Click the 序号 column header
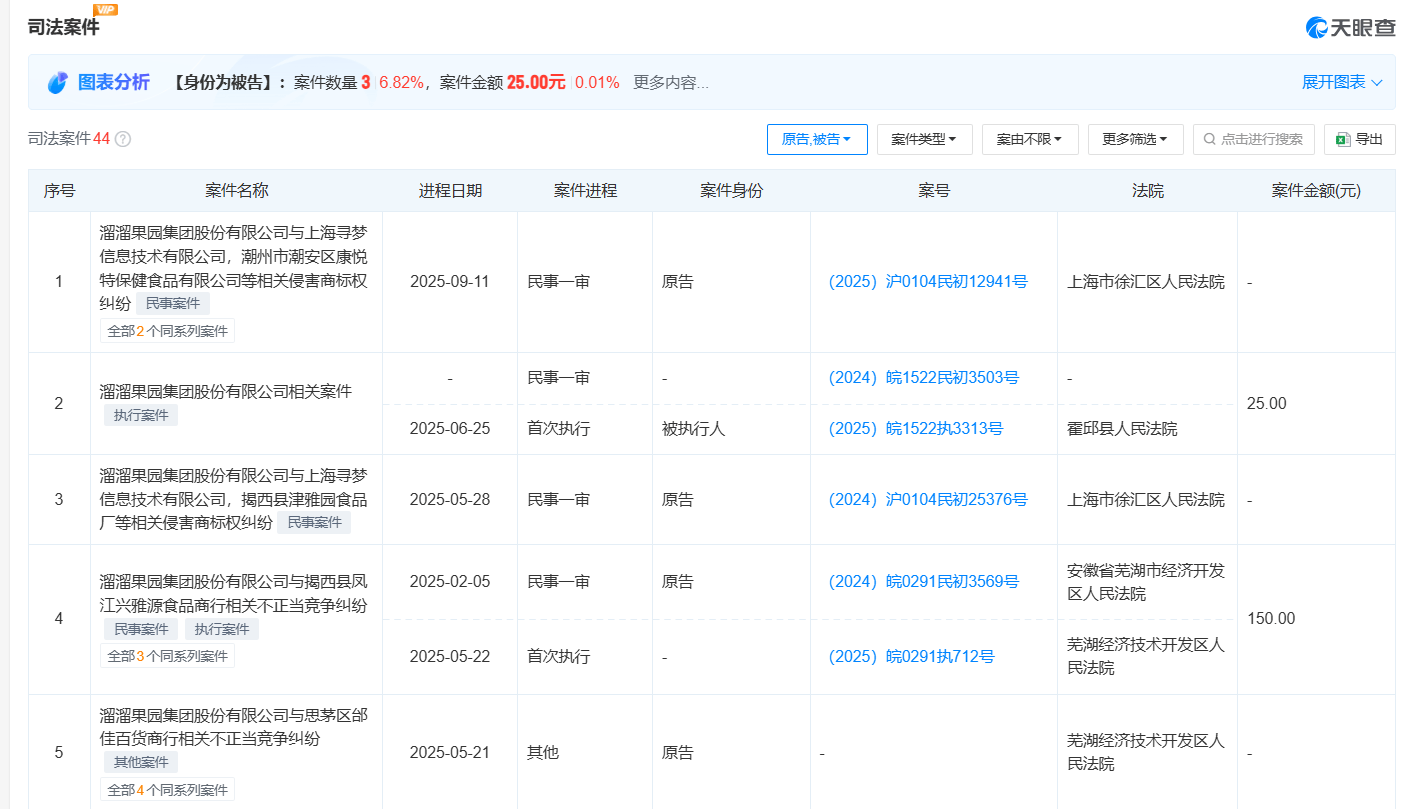The height and width of the screenshot is (809, 1402). 59,191
